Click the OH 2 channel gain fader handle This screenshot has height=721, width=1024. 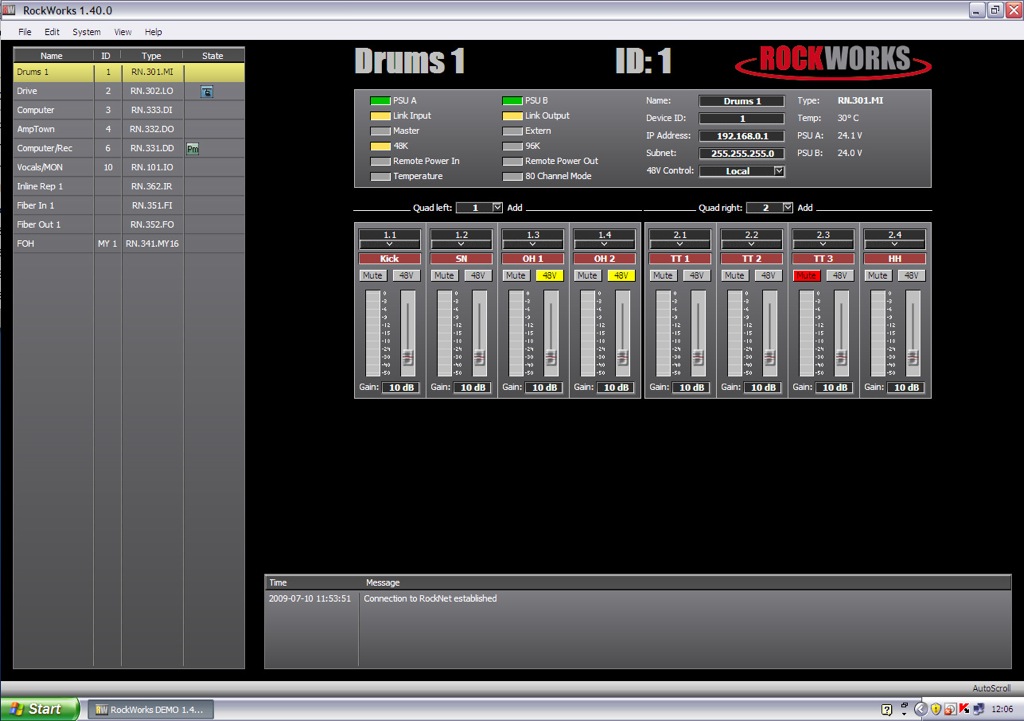(x=623, y=357)
